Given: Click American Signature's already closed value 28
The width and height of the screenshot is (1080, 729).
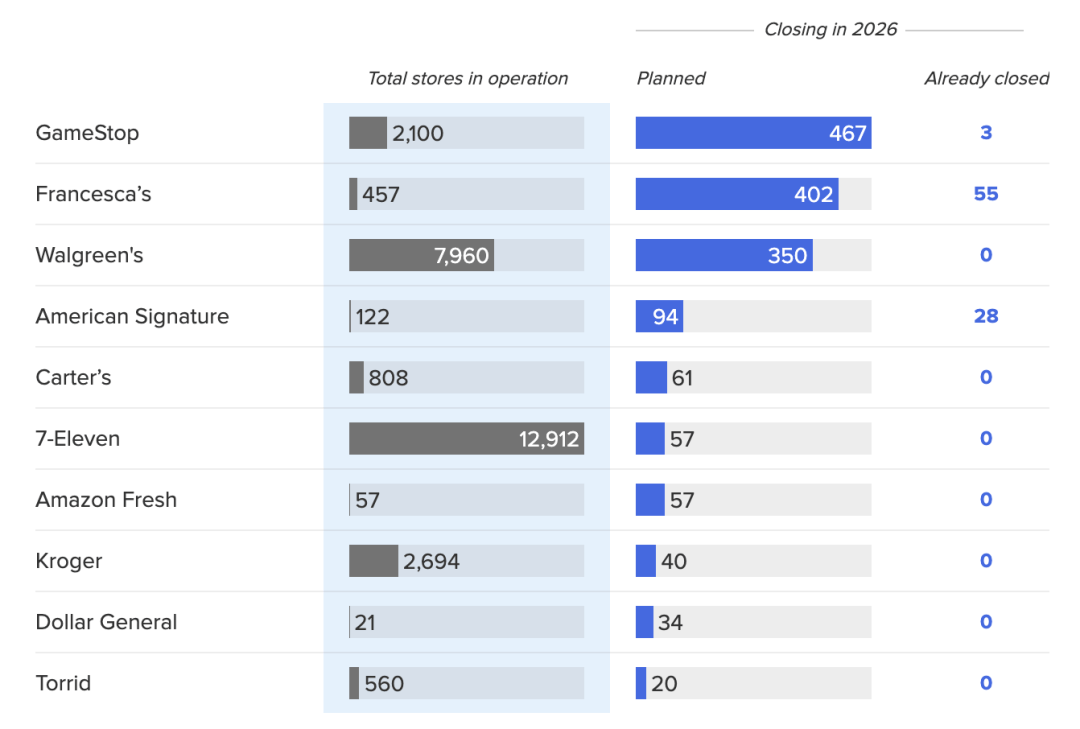Looking at the screenshot, I should pos(986,316).
